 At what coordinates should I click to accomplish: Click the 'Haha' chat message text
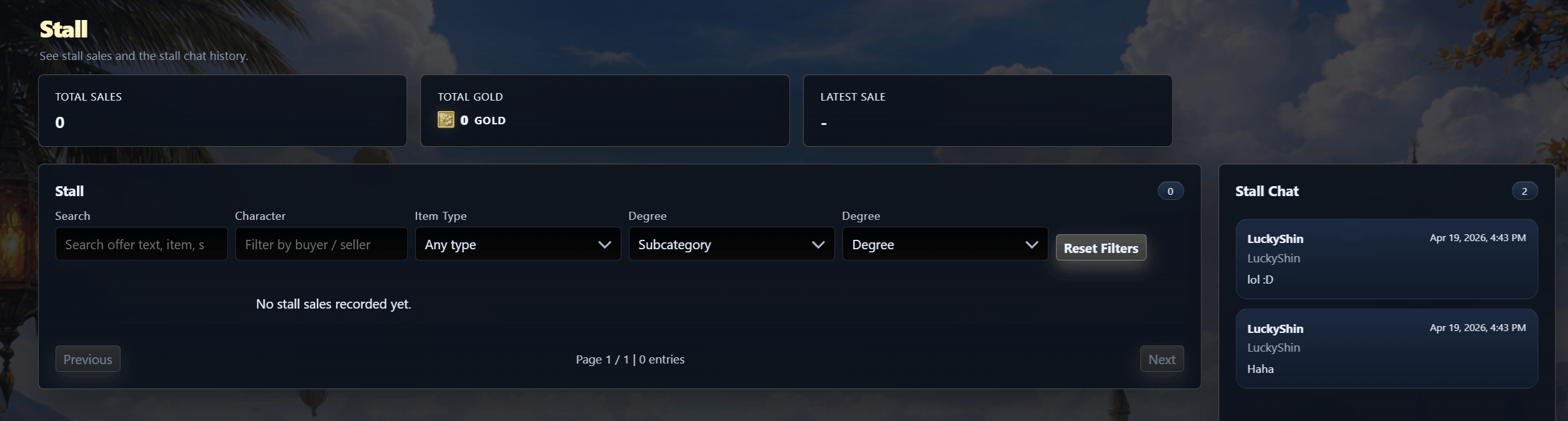[1260, 369]
